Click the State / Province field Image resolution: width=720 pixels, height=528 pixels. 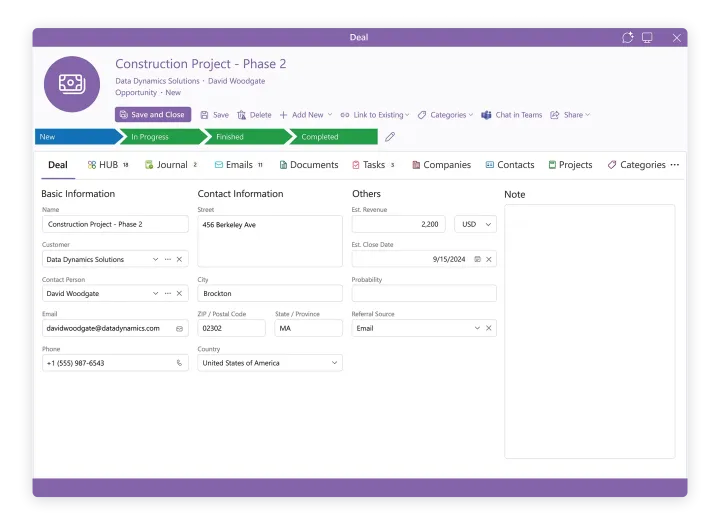pyautogui.click(x=309, y=328)
